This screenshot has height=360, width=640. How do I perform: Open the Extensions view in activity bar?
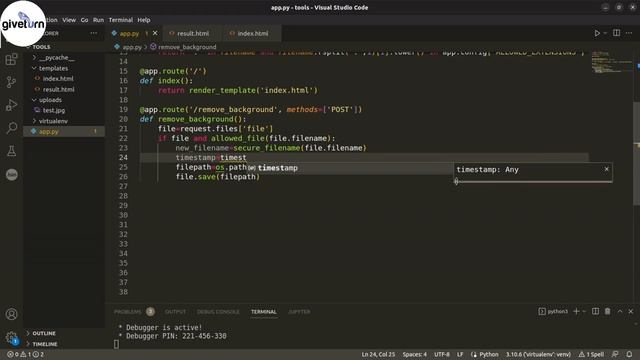(11, 60)
